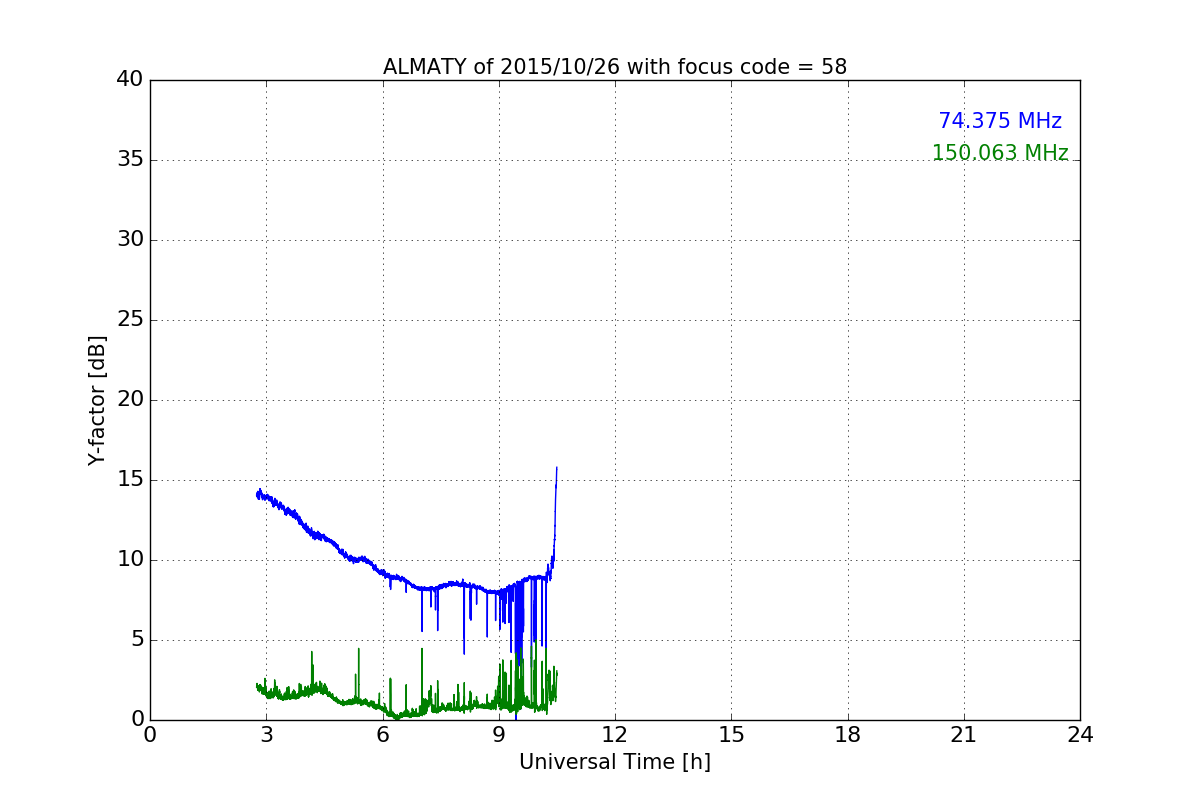Click the x-axis tick label 12
Image resolution: width=1200 pixels, height=800 pixels.
point(615,734)
